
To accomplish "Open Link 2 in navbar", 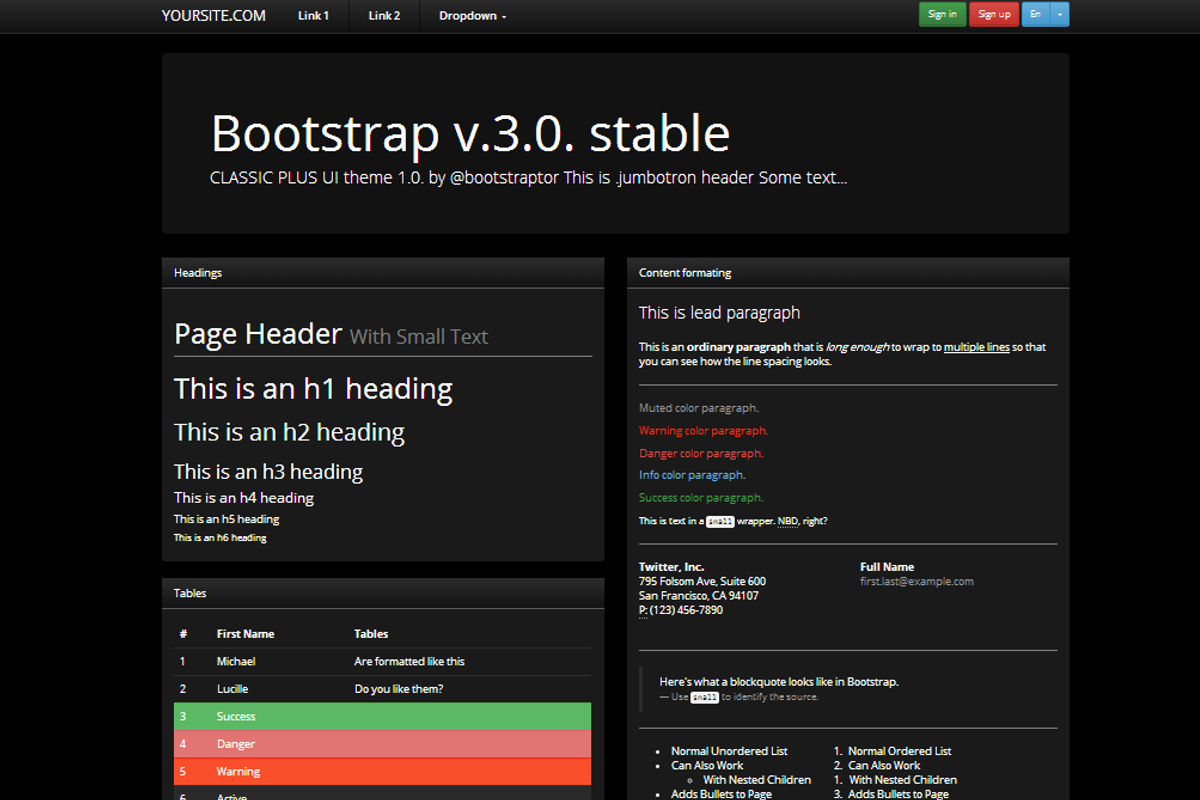I will [x=384, y=15].
